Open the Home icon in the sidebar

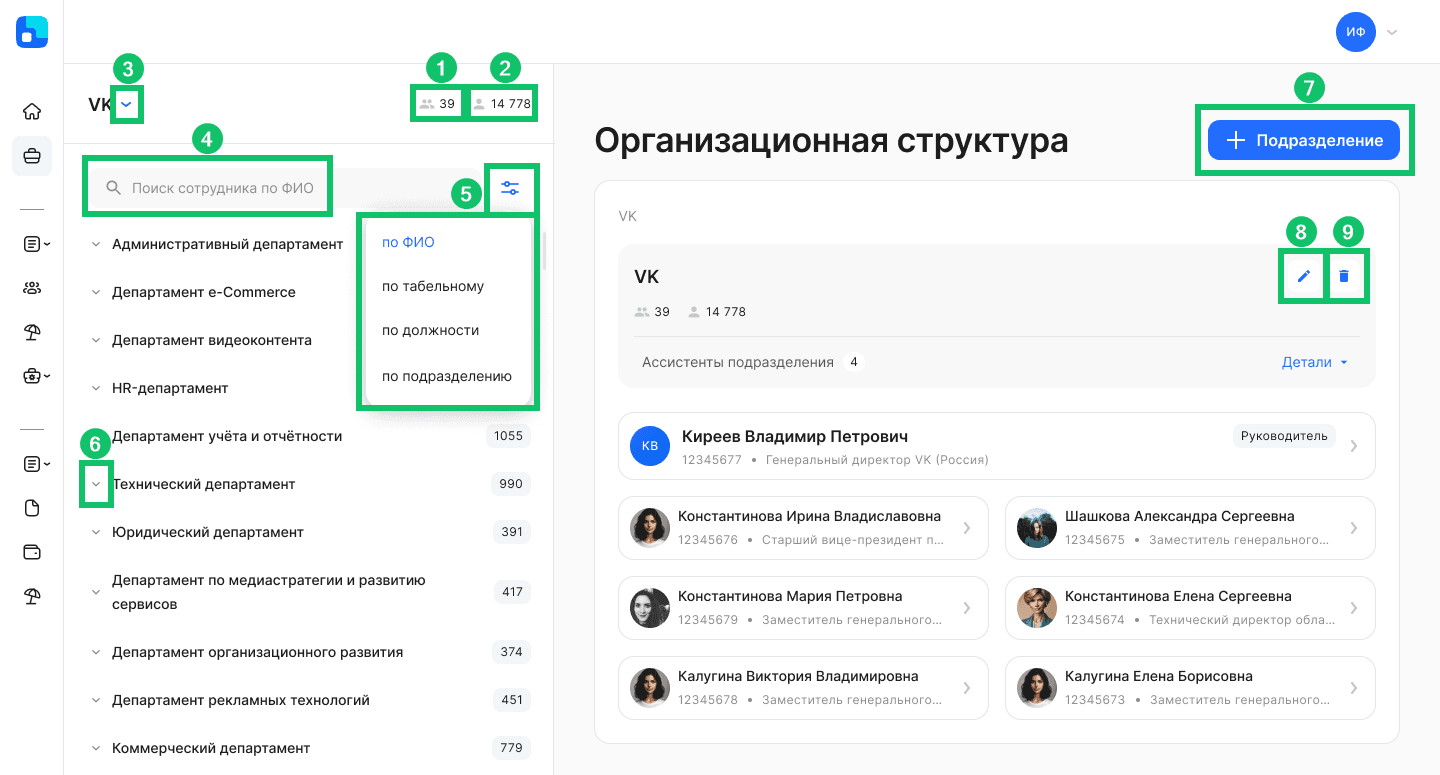click(x=32, y=111)
